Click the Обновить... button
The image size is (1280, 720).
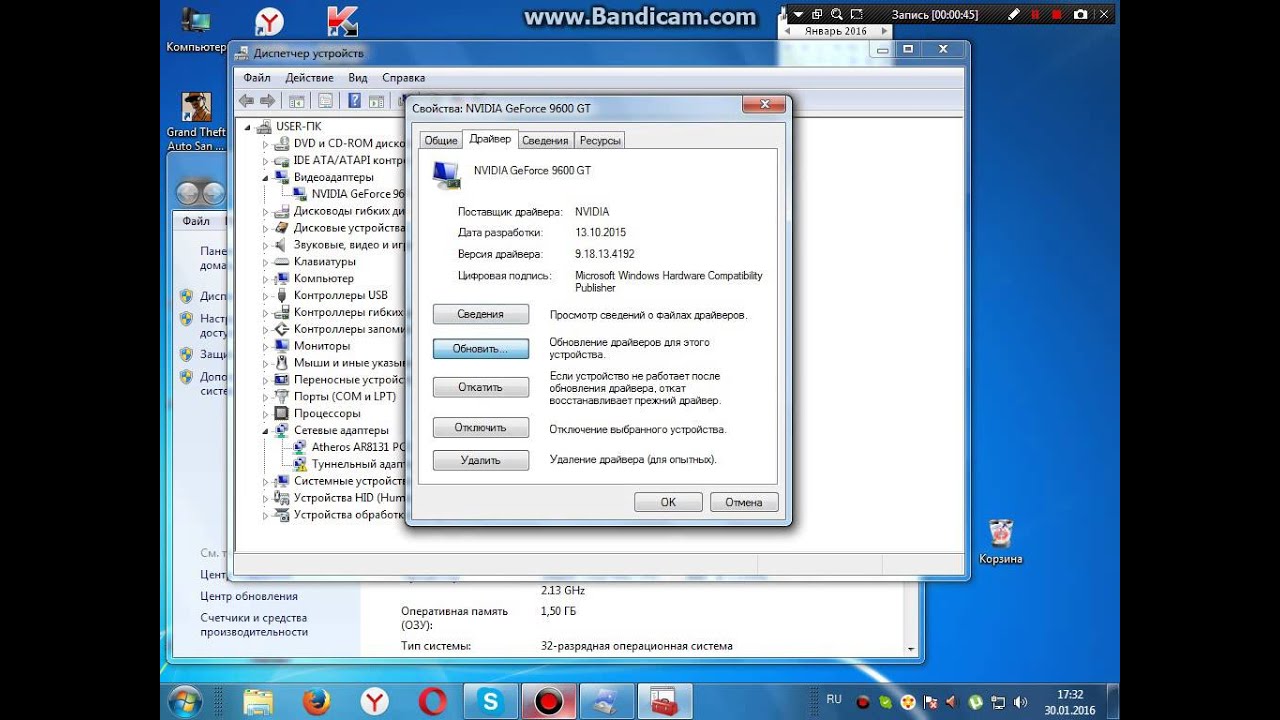tap(481, 349)
